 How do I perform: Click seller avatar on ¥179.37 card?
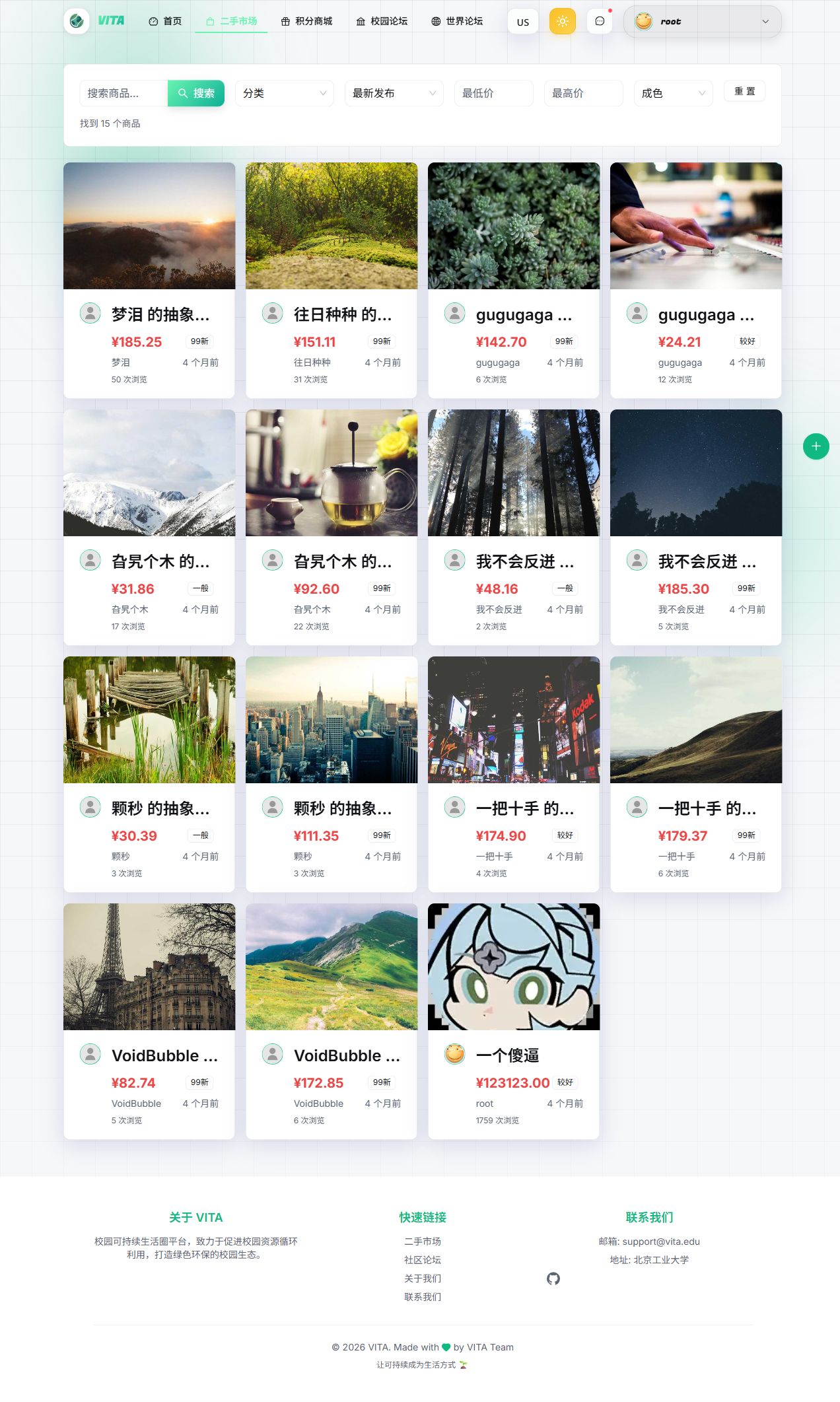point(637,807)
